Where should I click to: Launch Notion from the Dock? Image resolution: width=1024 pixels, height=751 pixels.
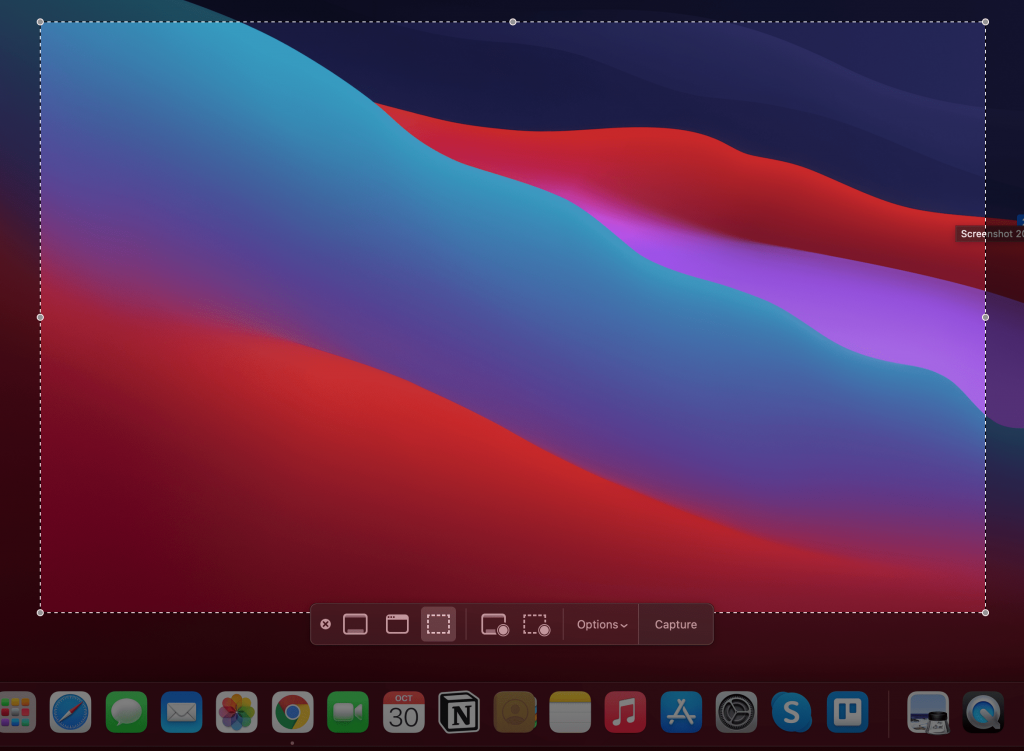(x=459, y=712)
